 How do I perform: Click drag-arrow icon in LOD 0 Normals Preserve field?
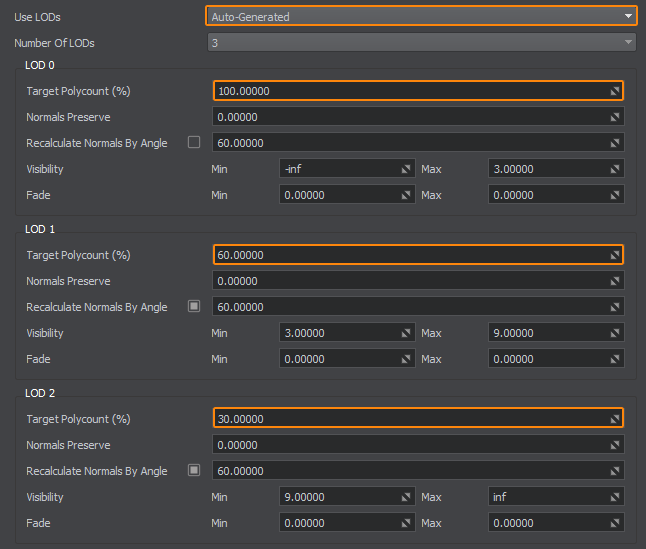click(616, 117)
